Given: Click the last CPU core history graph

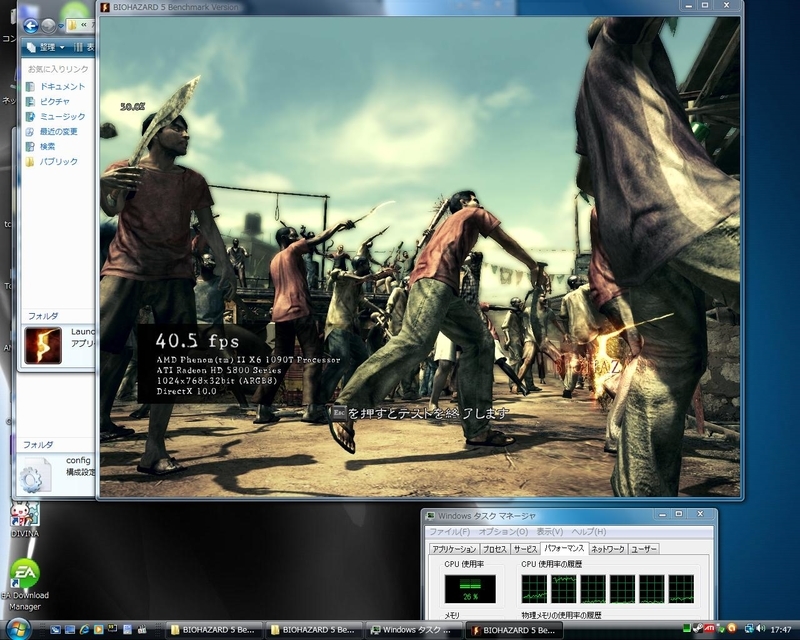Looking at the screenshot, I should tap(681, 589).
